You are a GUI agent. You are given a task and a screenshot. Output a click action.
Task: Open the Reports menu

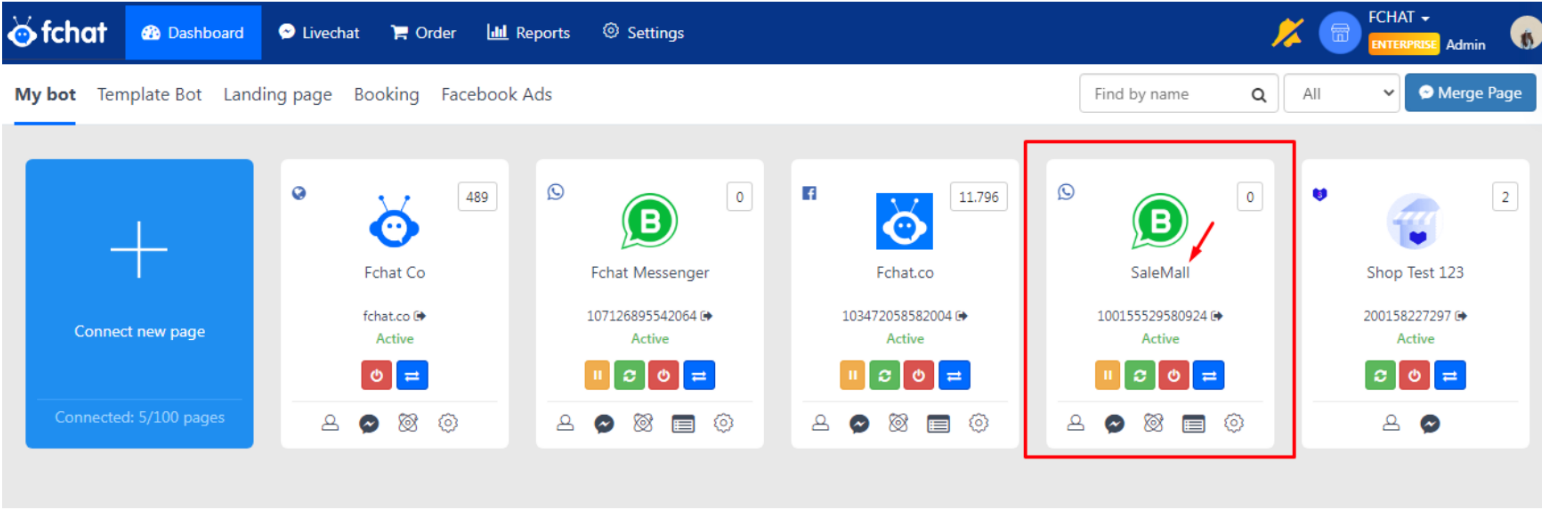[x=528, y=32]
